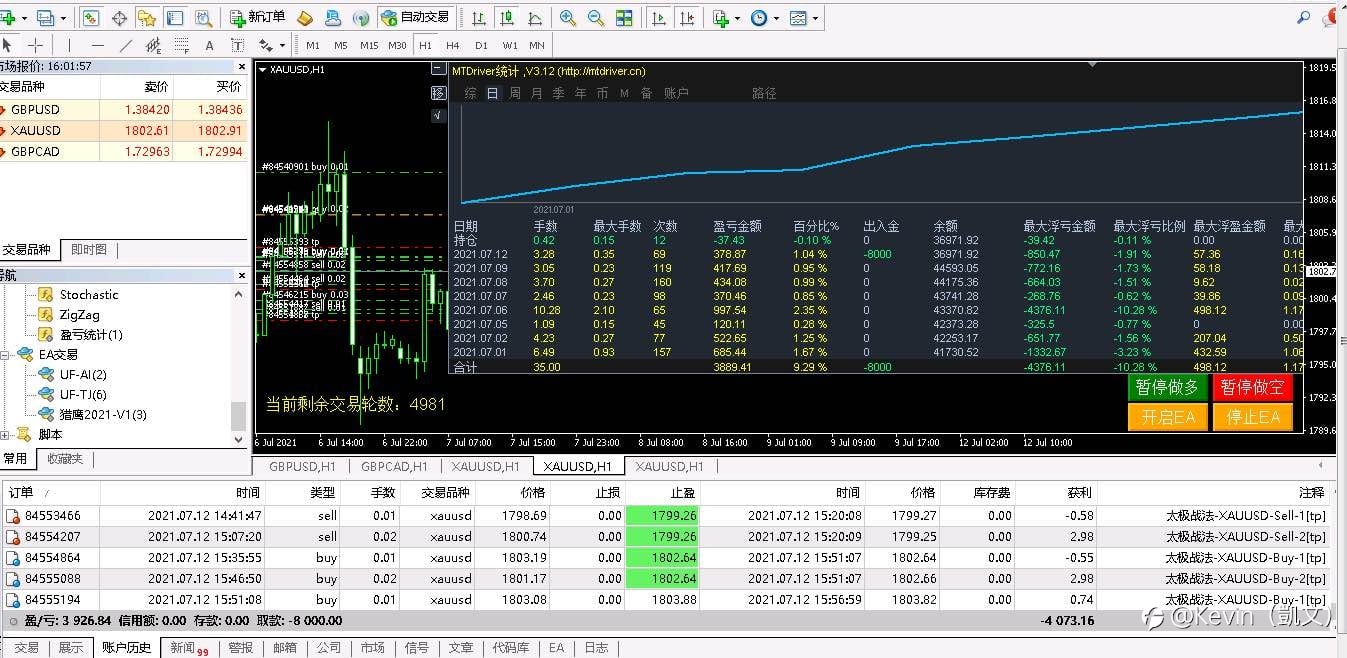The width and height of the screenshot is (1347, 658).
Task: Select the vertical line tool
Action: (69, 45)
